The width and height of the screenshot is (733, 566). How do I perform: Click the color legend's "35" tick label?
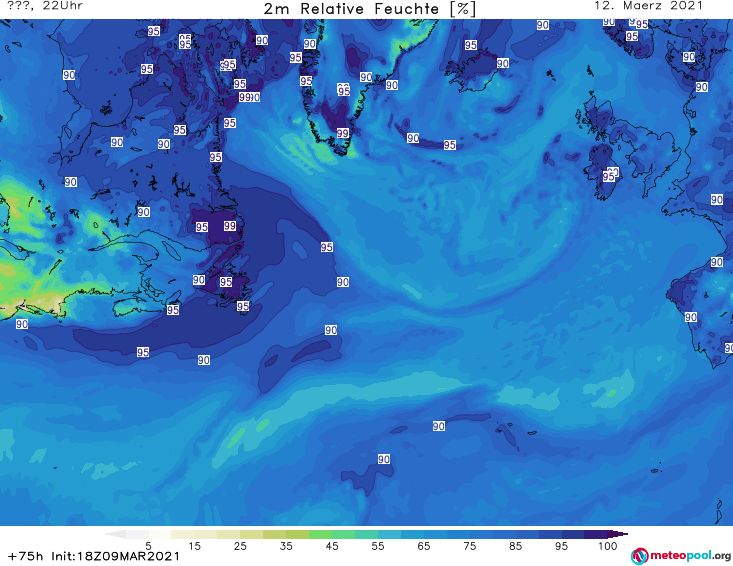(286, 546)
